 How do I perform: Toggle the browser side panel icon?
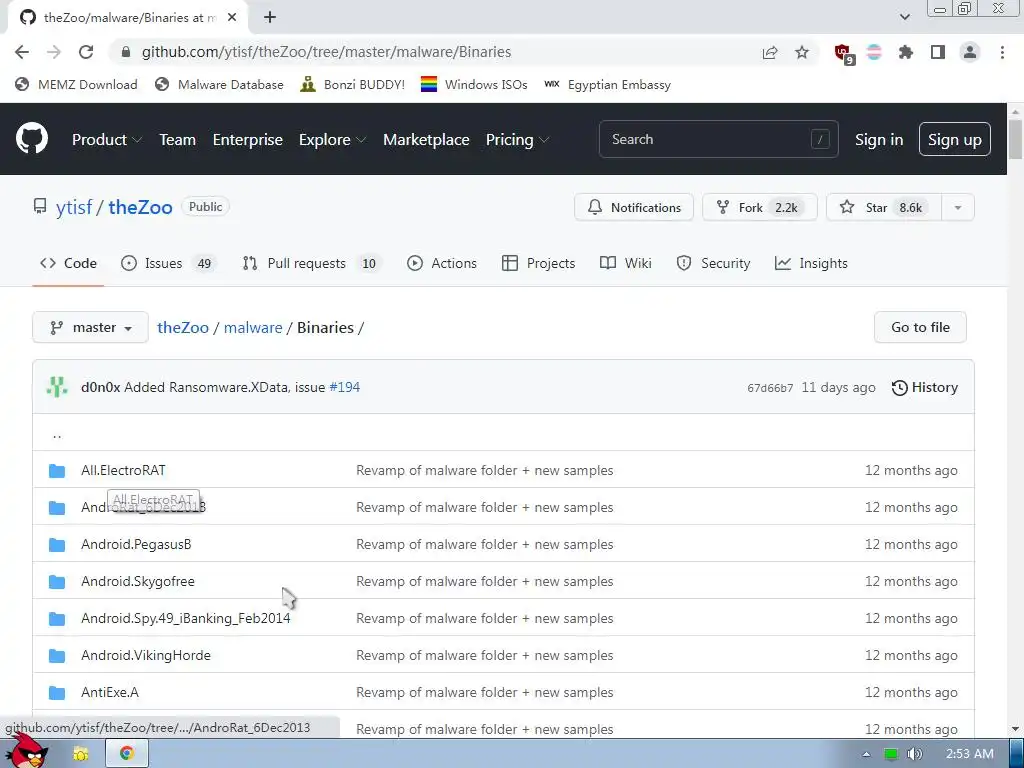pos(938,52)
